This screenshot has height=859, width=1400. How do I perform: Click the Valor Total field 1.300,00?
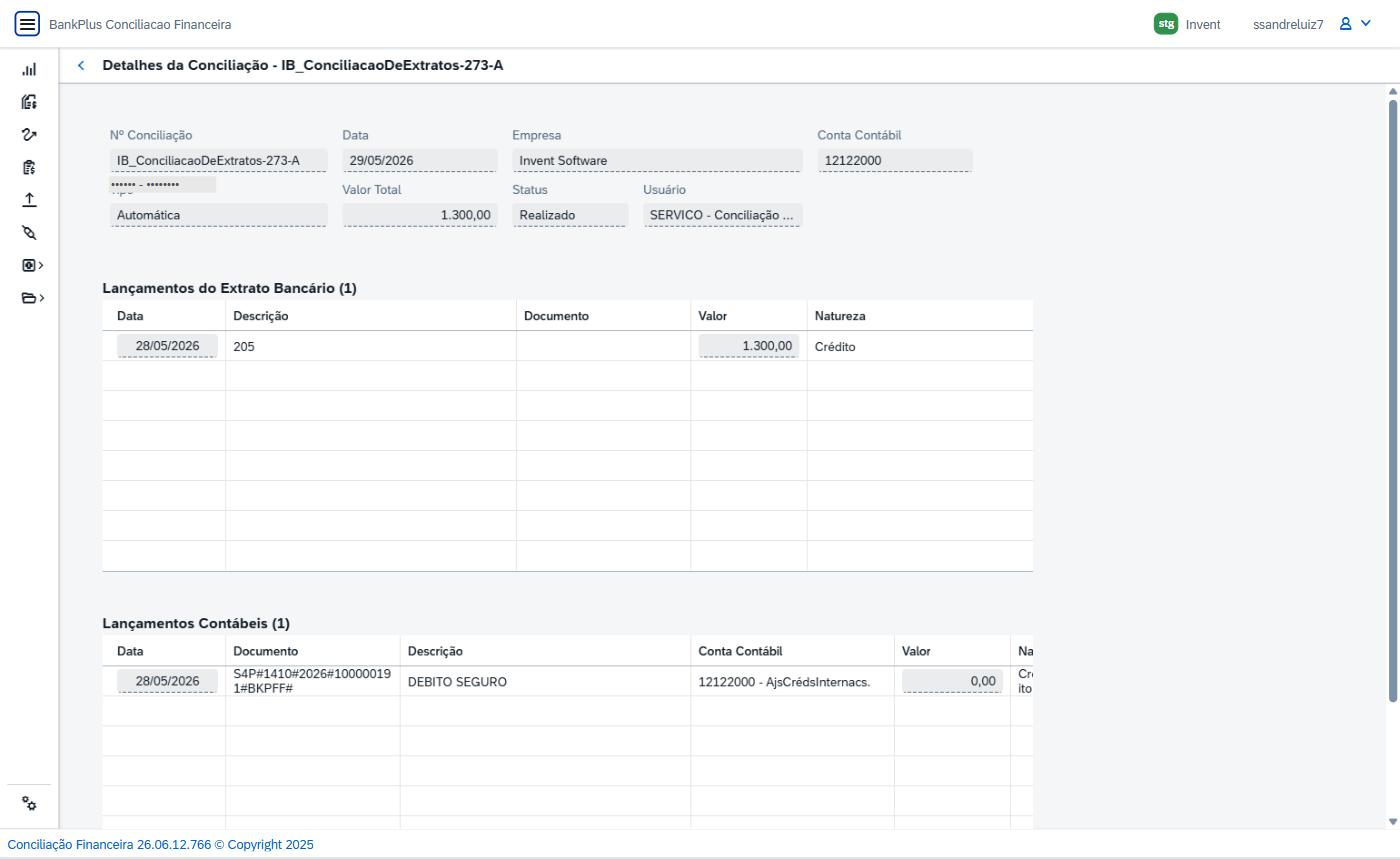[x=420, y=215]
